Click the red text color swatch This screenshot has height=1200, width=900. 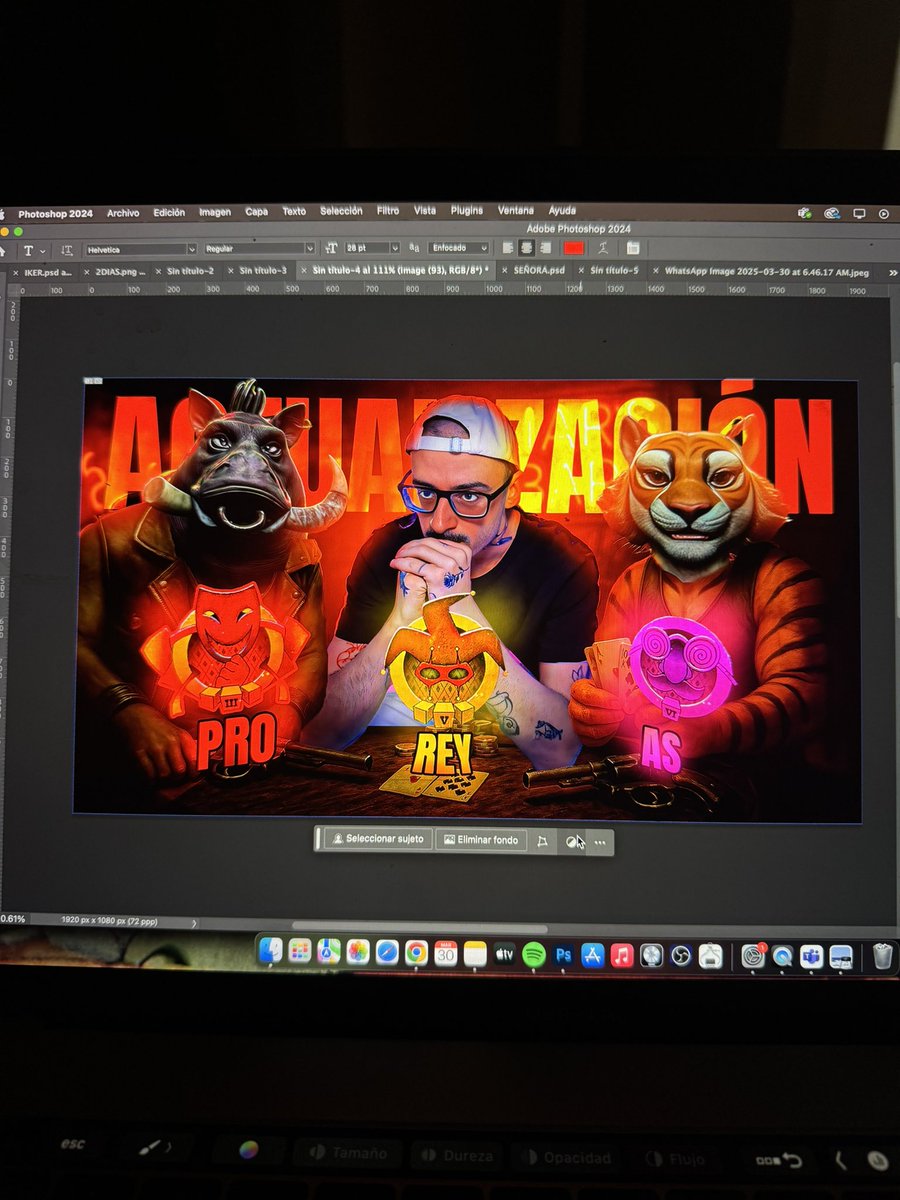point(573,248)
